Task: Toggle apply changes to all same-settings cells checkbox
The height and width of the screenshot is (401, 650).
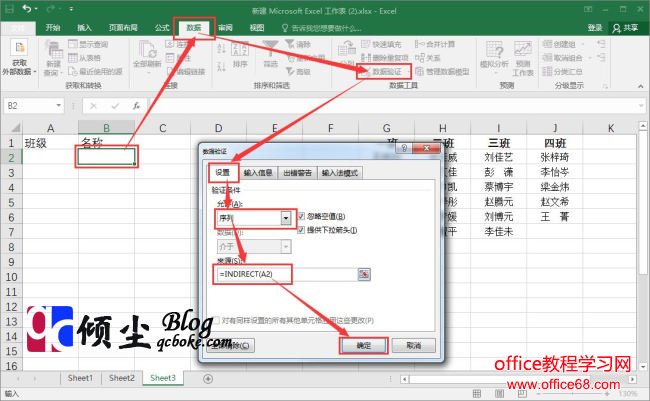Action: (x=216, y=320)
